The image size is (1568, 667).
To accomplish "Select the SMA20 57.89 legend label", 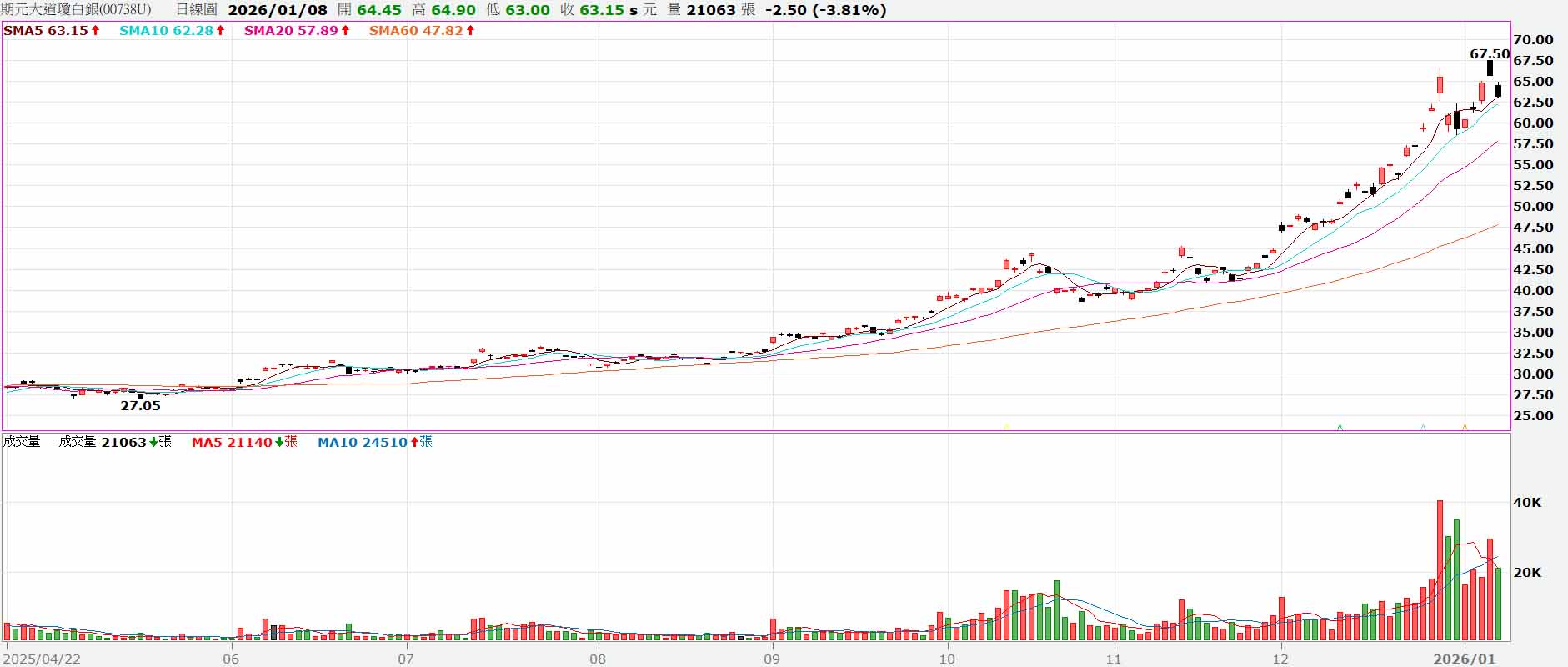I will tap(291, 31).
